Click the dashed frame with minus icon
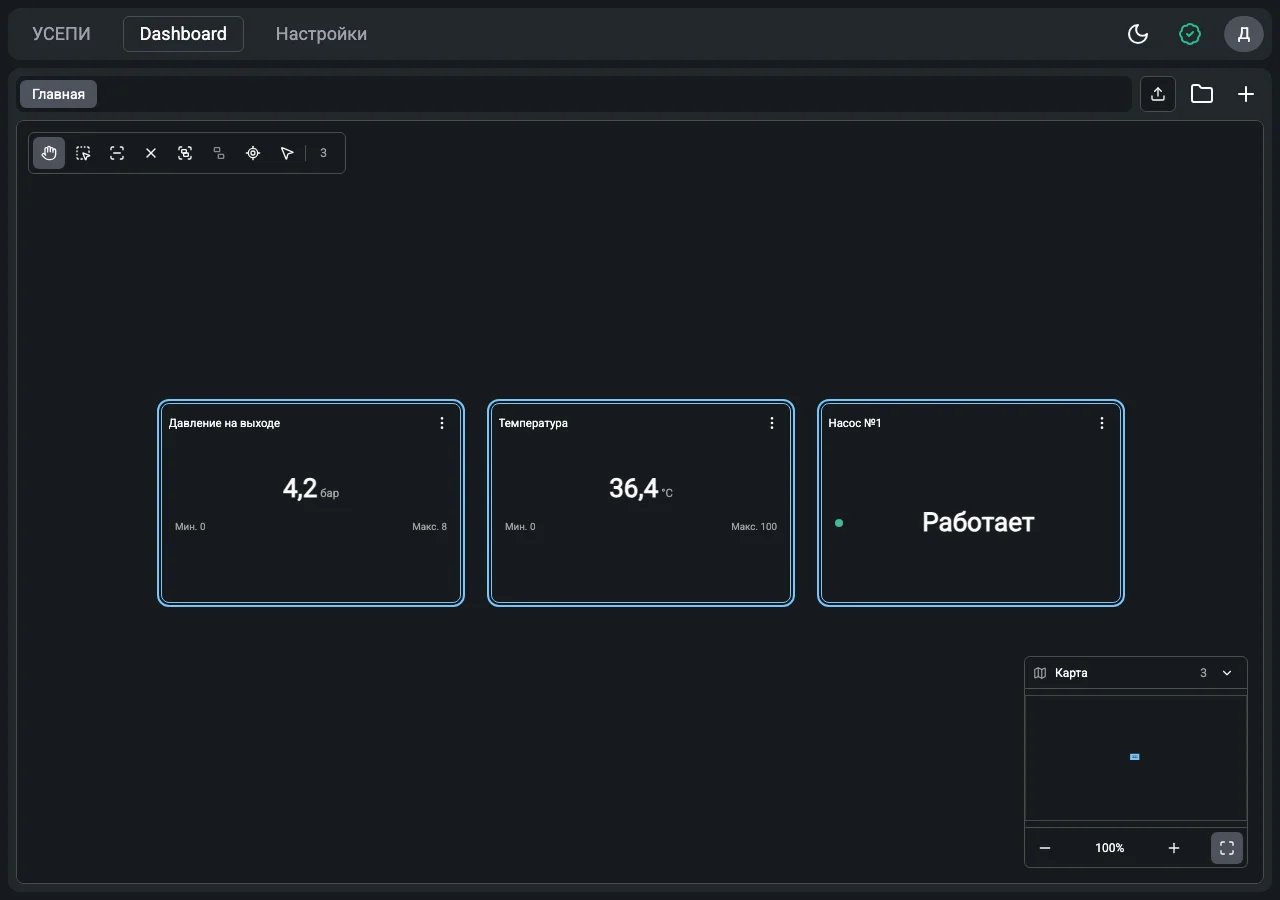 click(x=117, y=153)
